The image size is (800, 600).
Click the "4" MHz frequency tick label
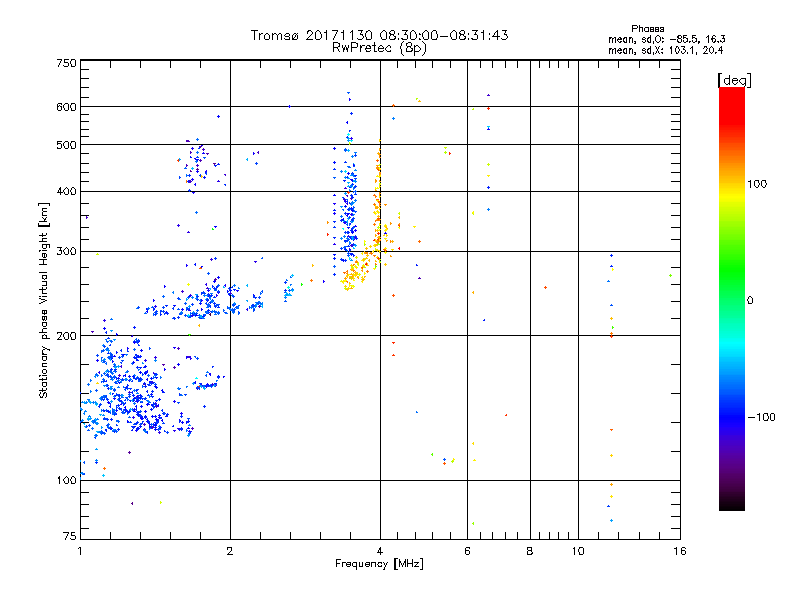pos(380,551)
